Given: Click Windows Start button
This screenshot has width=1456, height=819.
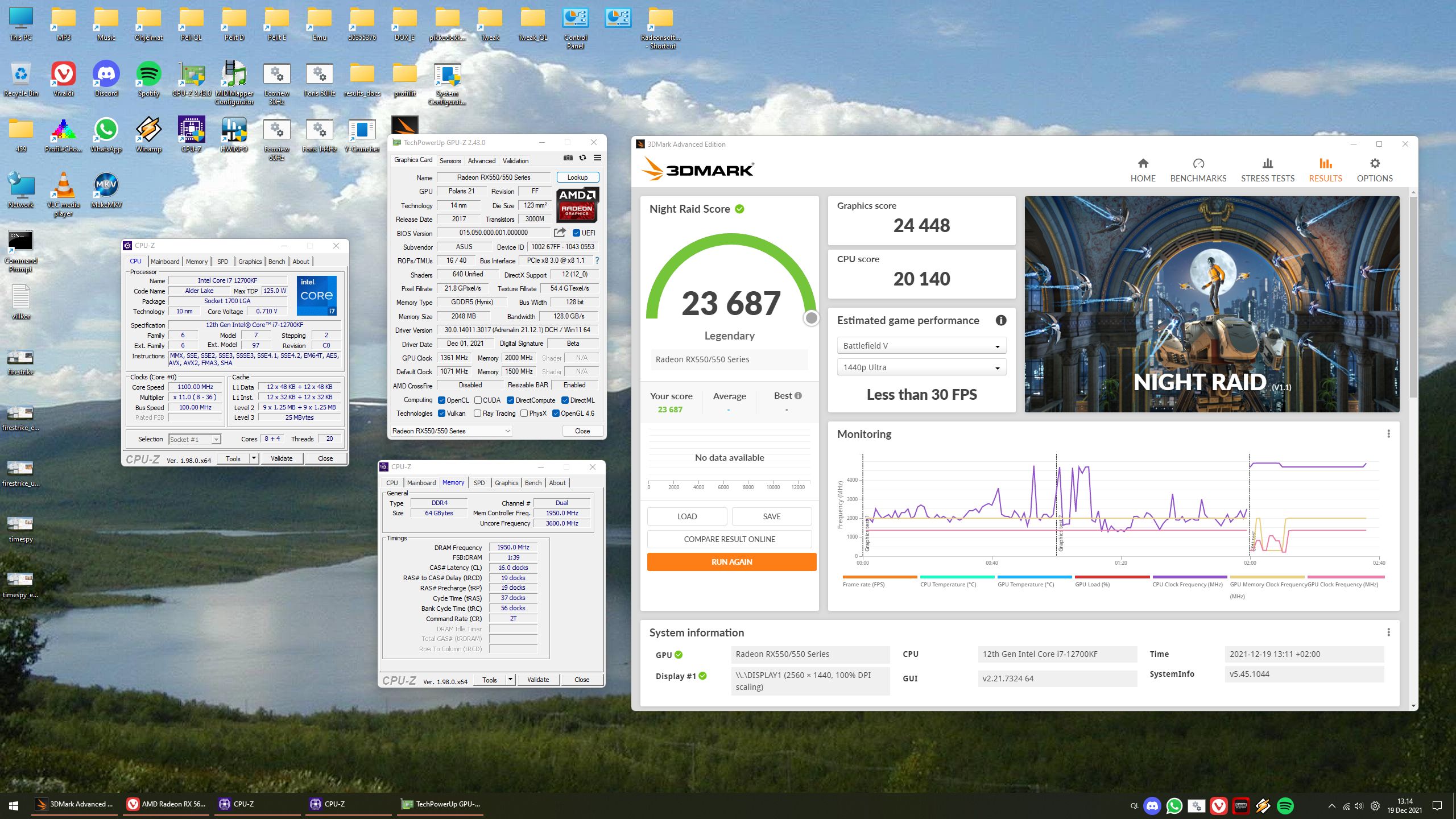Looking at the screenshot, I should (x=14, y=805).
